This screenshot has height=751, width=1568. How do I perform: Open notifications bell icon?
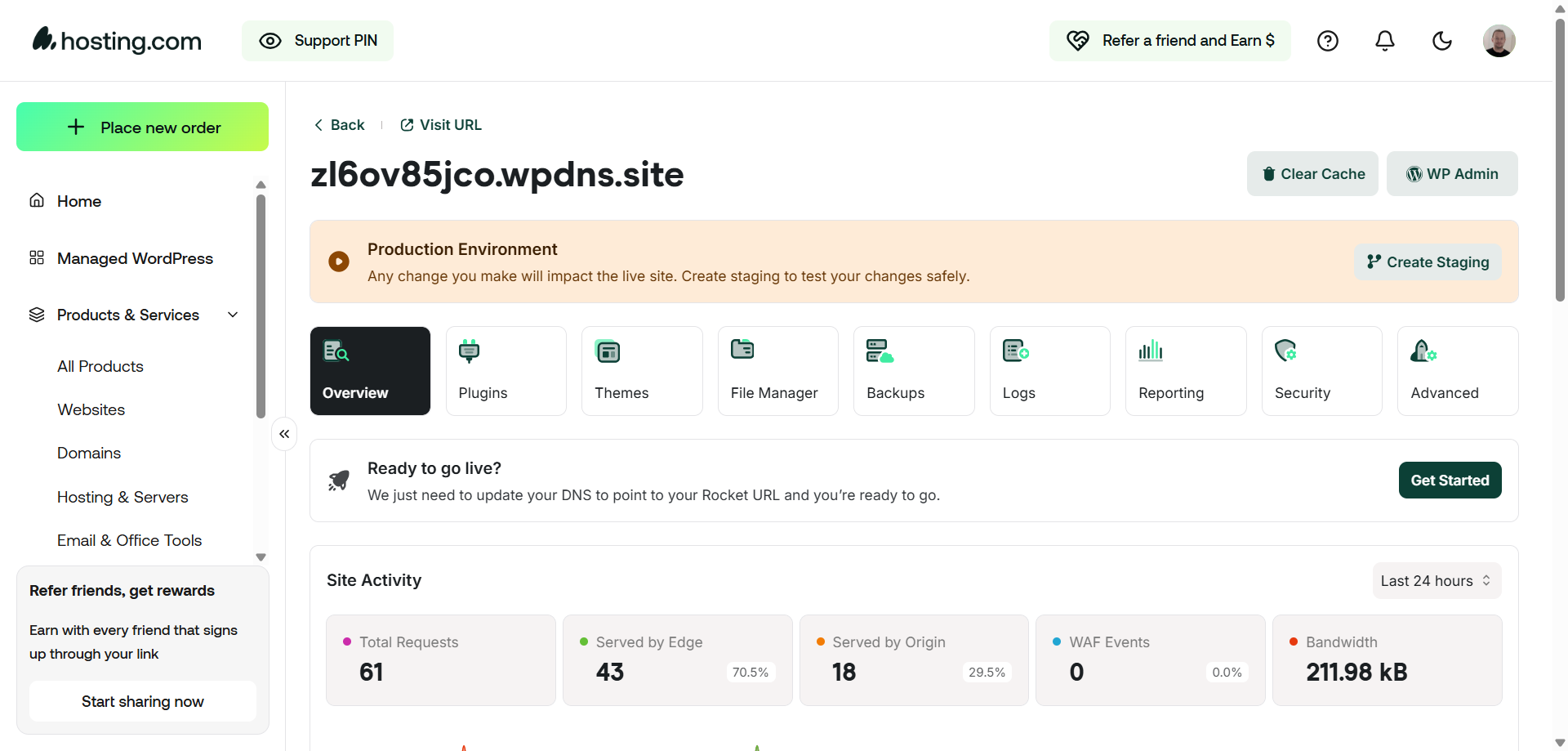point(1385,41)
